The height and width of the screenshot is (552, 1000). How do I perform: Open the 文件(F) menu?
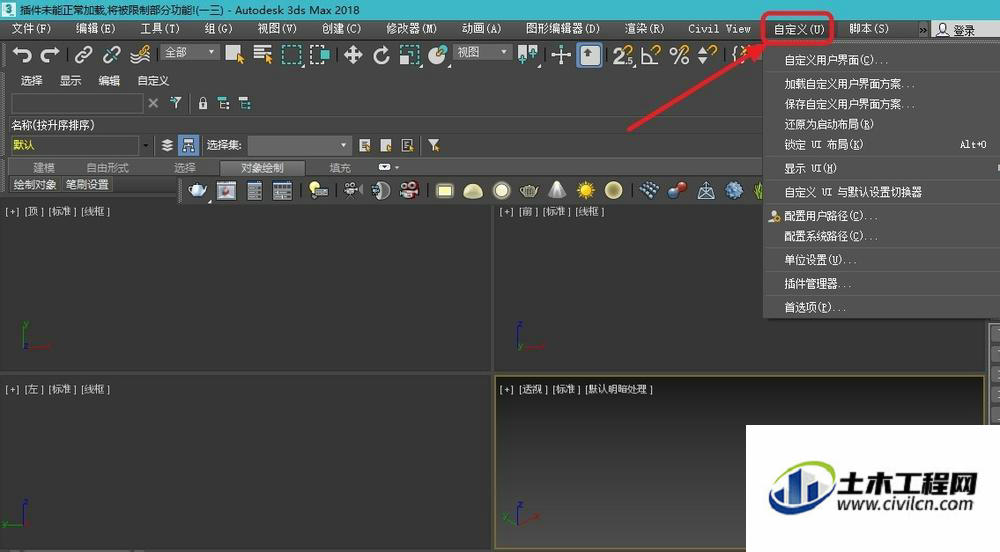click(x=31, y=29)
